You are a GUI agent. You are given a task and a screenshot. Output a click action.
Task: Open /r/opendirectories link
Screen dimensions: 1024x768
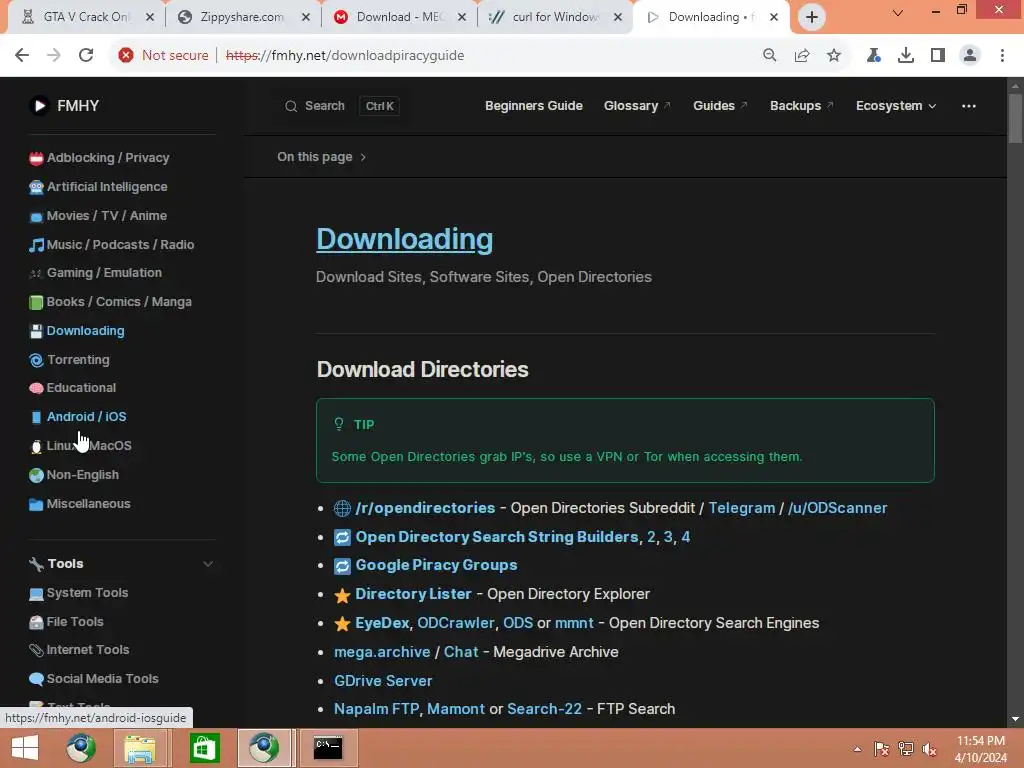(425, 507)
